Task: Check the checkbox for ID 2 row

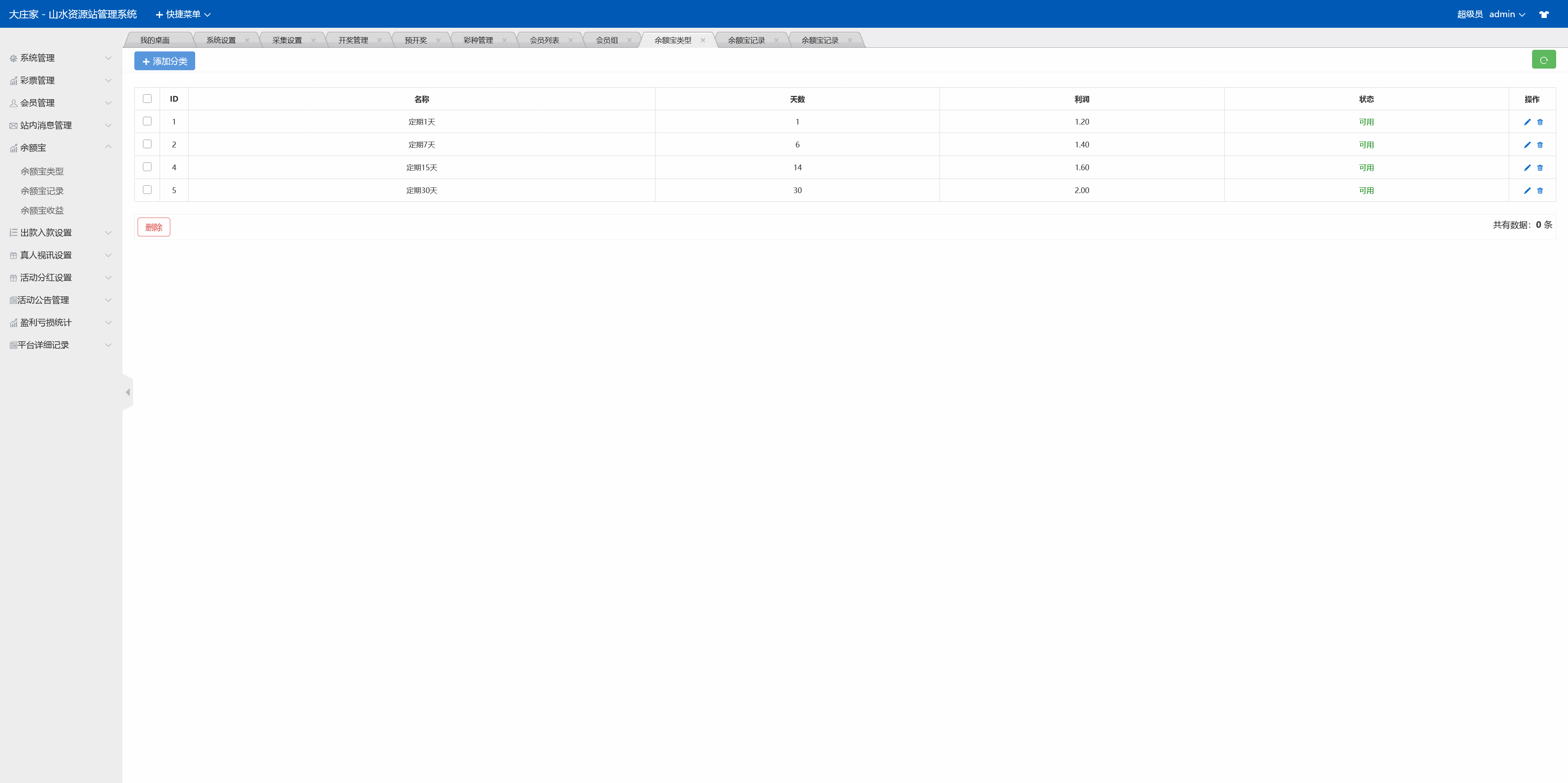Action: point(147,144)
